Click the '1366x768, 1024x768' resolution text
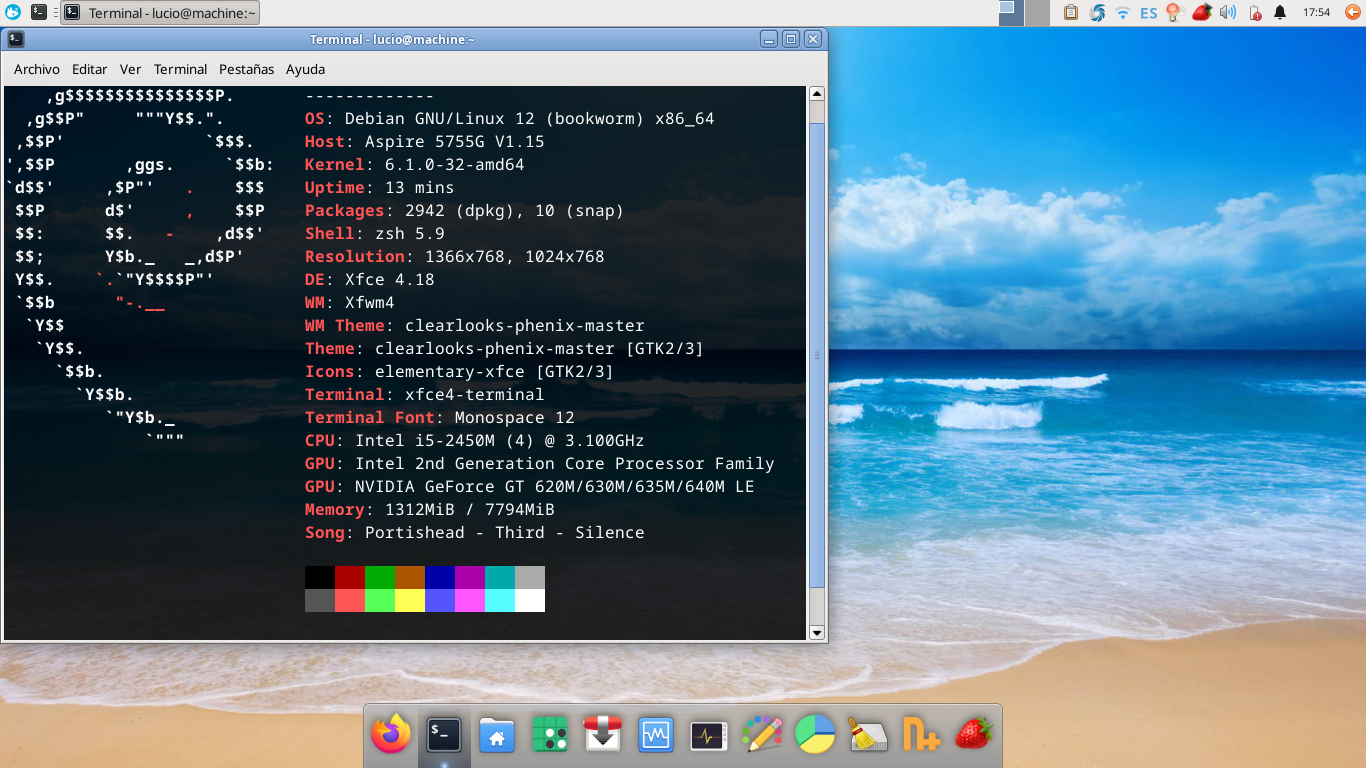Image resolution: width=1366 pixels, height=768 pixels. pos(515,256)
